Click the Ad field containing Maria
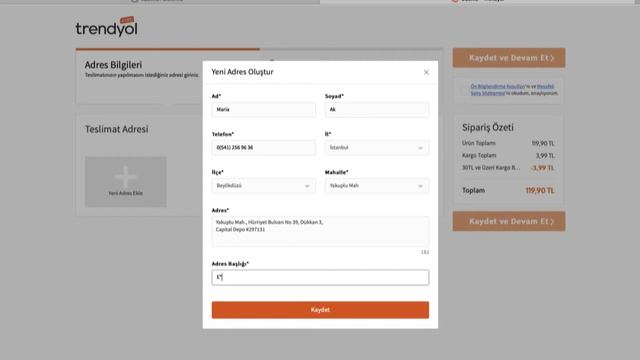640x360 pixels. [264, 109]
